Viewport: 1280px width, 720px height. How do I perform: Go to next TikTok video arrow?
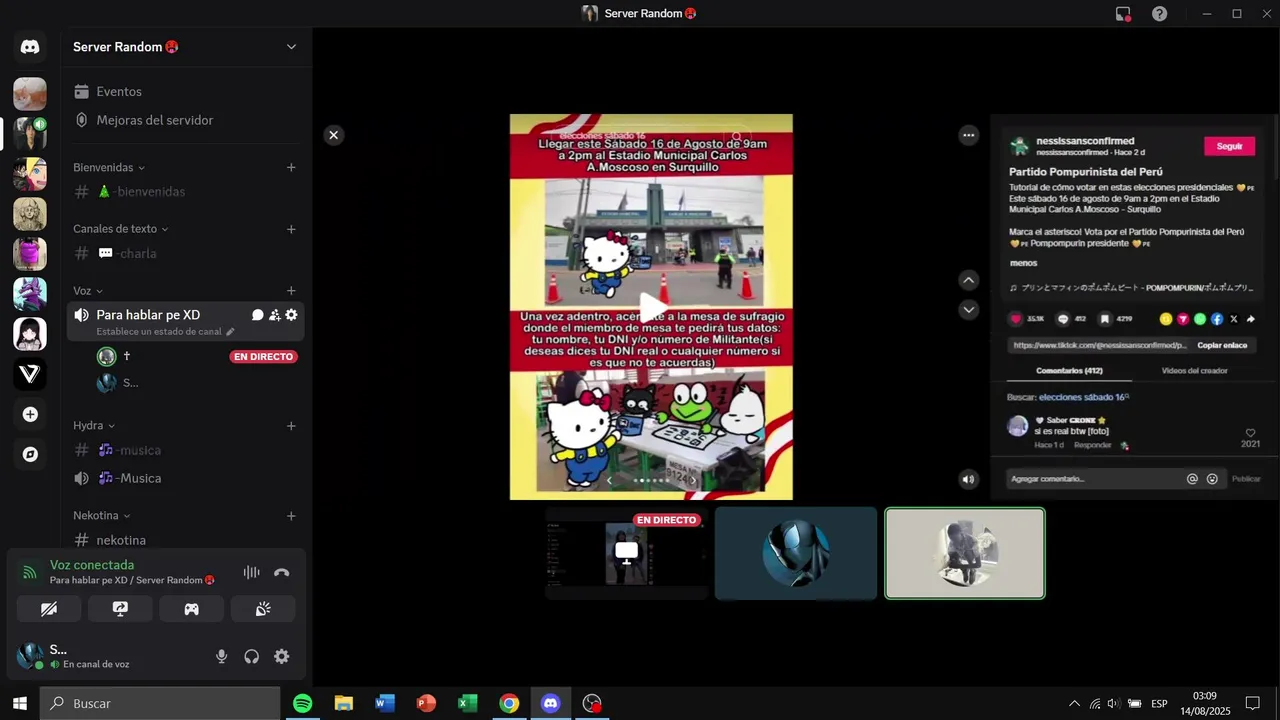pyautogui.click(x=968, y=310)
